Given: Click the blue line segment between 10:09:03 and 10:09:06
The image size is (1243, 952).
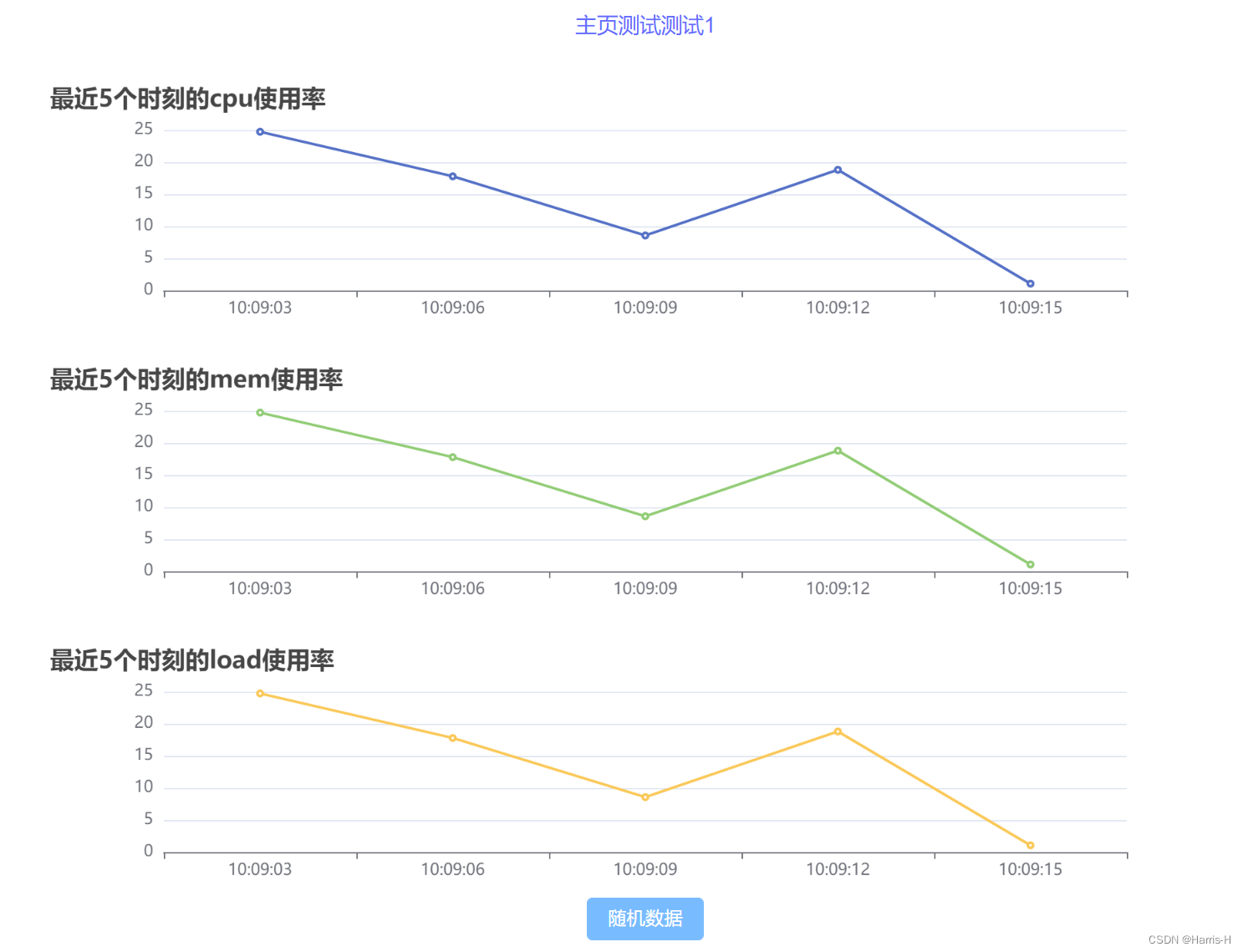Looking at the screenshot, I should click(x=356, y=152).
